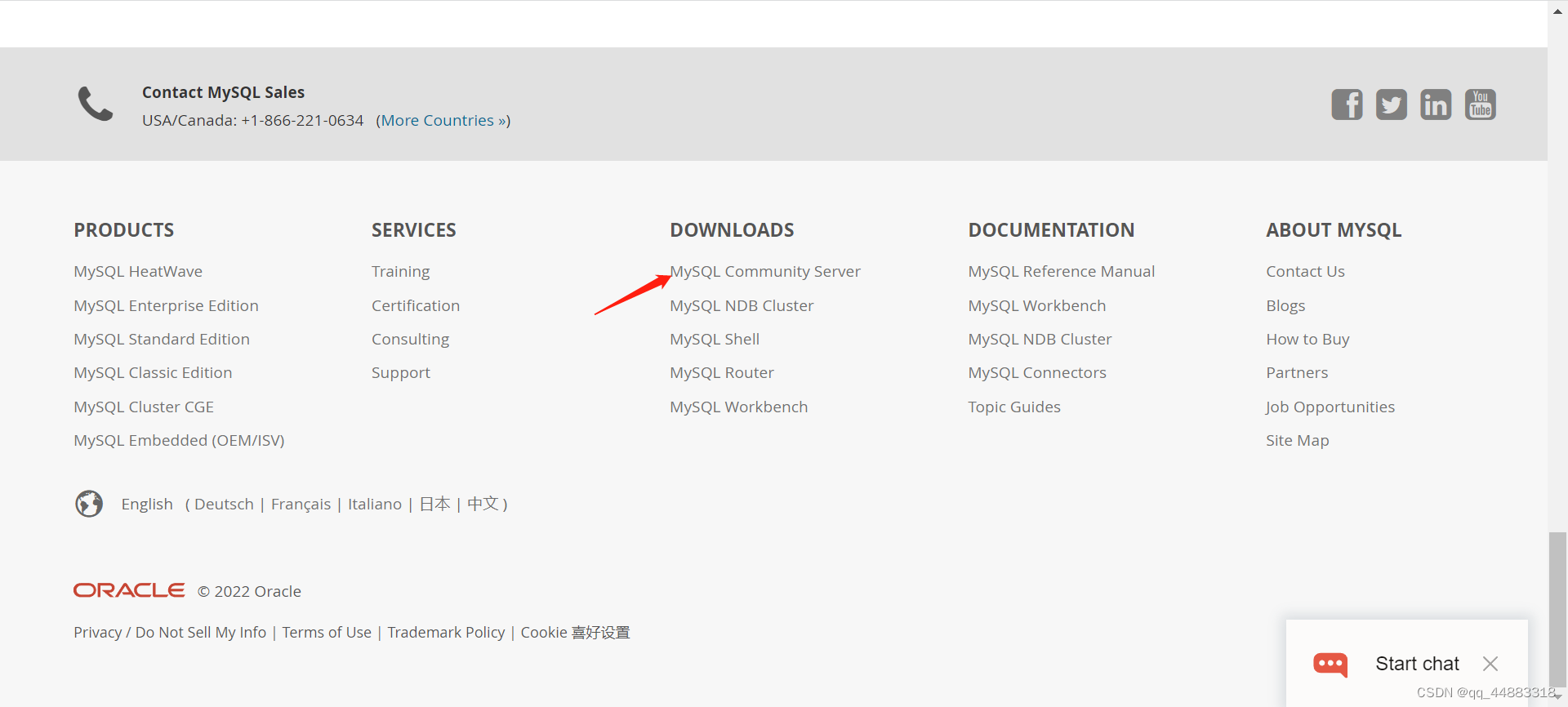Open MySQL Enterprise Edition link
Viewport: 1568px width, 707px height.
pos(166,305)
